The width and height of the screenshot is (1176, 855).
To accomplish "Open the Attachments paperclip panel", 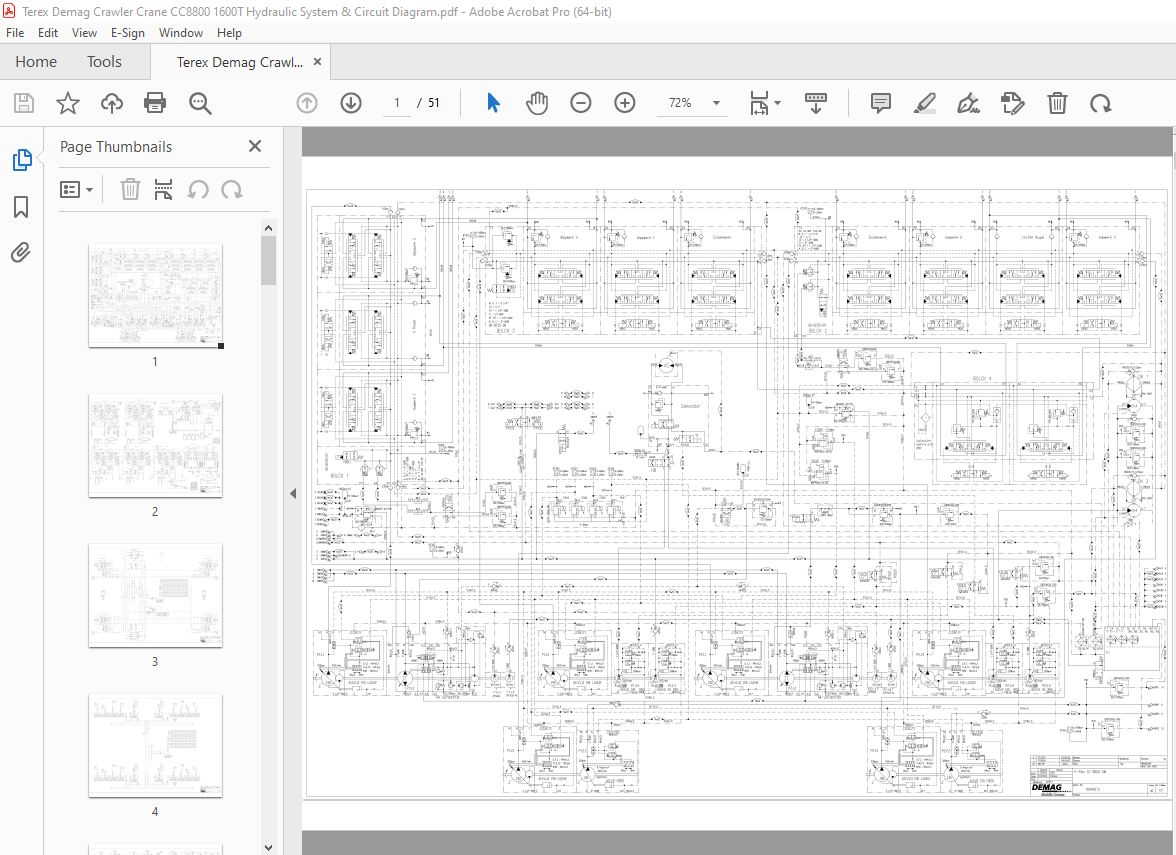I will [x=21, y=253].
